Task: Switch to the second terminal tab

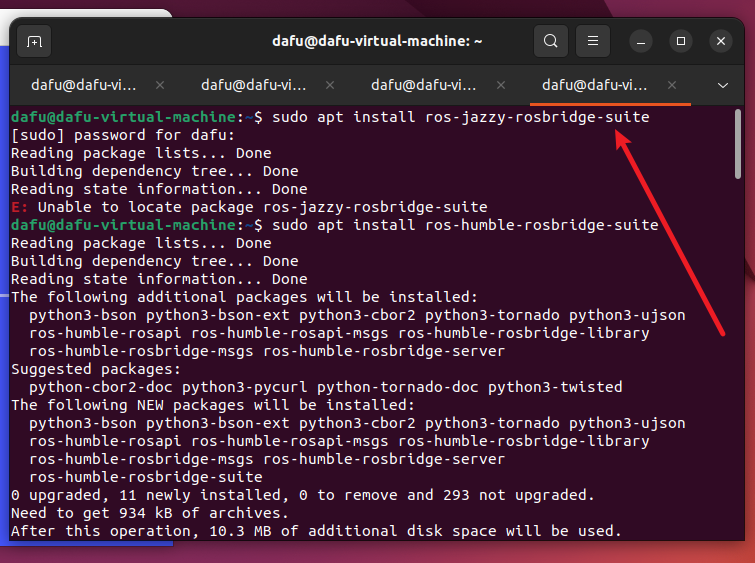Action: 253,85
